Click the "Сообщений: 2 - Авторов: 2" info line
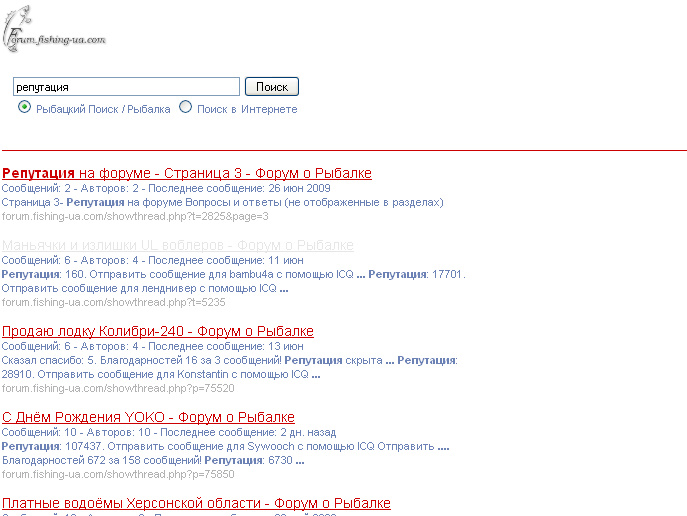The image size is (687, 516). (x=165, y=188)
